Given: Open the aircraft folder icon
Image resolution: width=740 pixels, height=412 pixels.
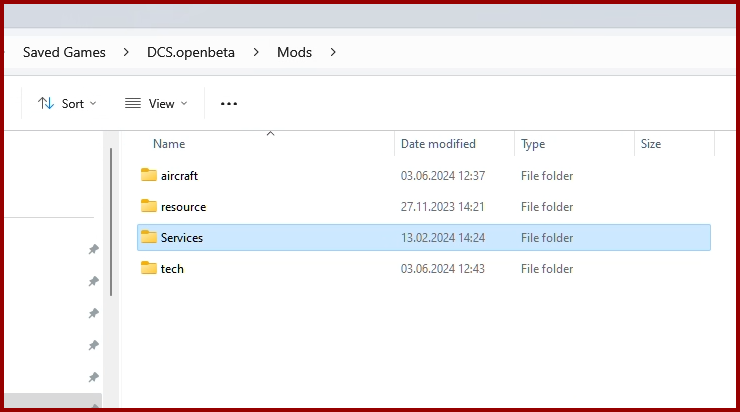Looking at the screenshot, I should coord(149,175).
